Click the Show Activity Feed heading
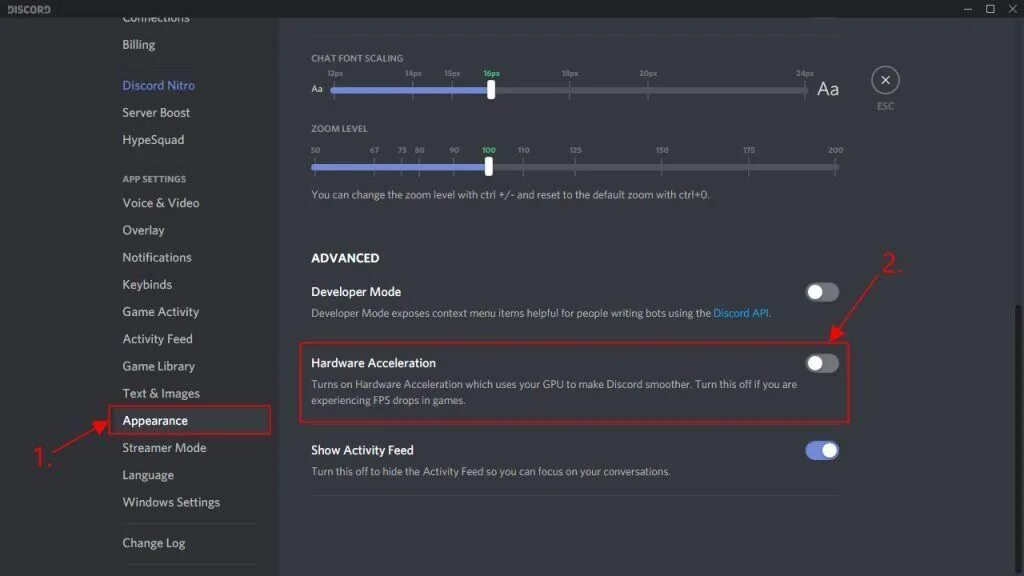The height and width of the screenshot is (576, 1024). pos(362,450)
